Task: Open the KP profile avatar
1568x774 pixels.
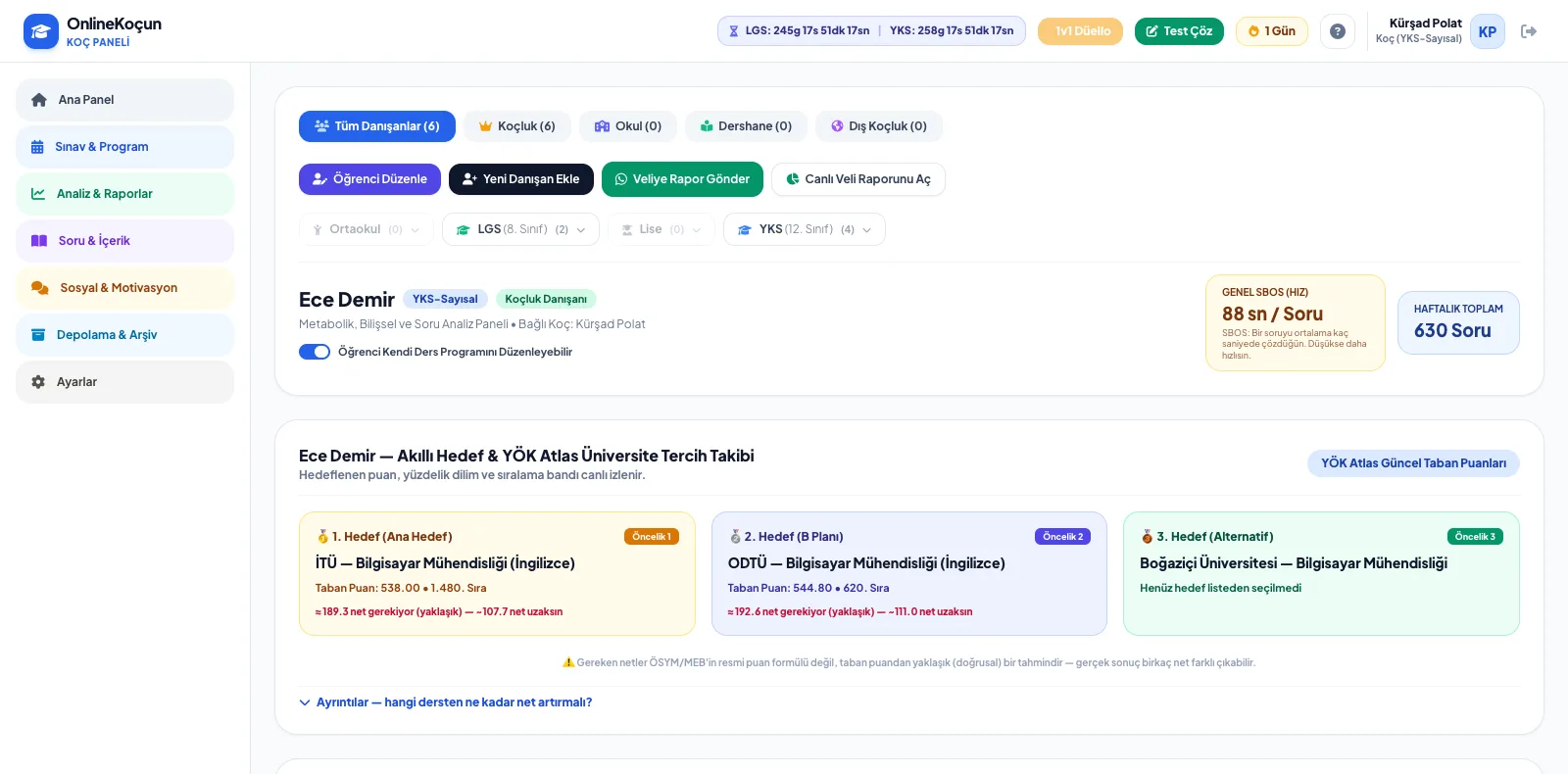Action: pyautogui.click(x=1488, y=31)
